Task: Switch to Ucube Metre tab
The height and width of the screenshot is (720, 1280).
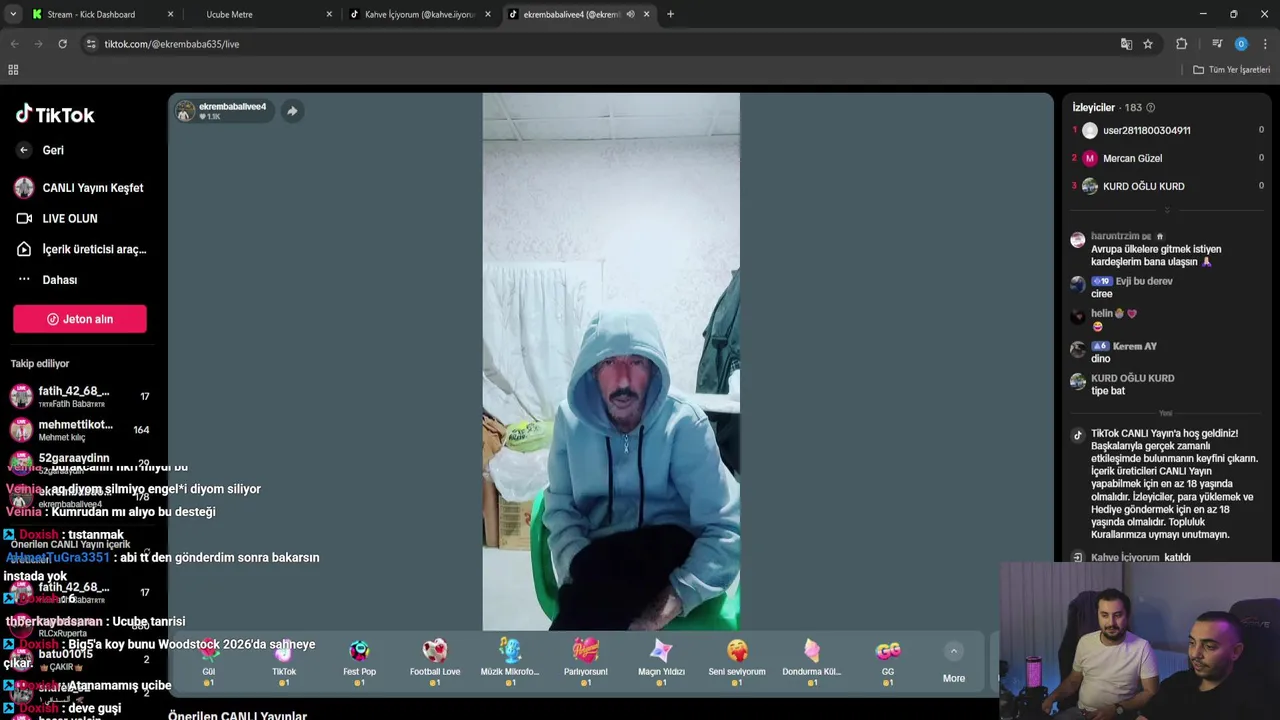Action: [x=260, y=14]
